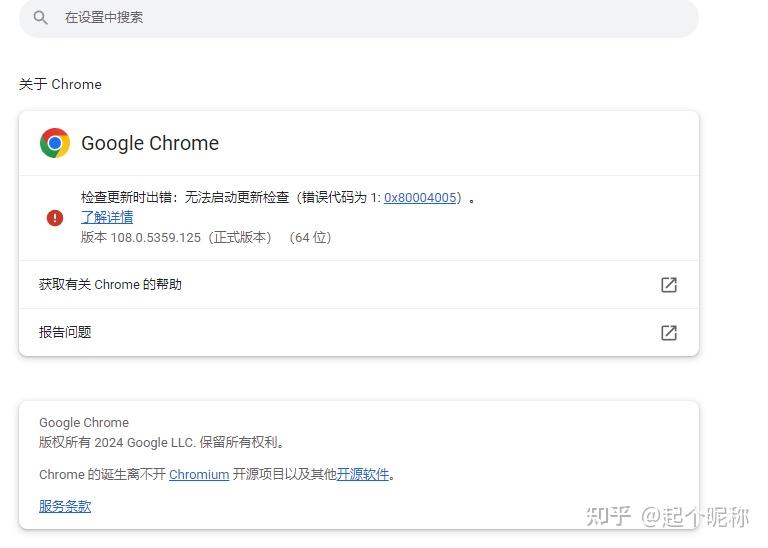
Task: Open the 服务条款 link
Action: tap(65, 506)
